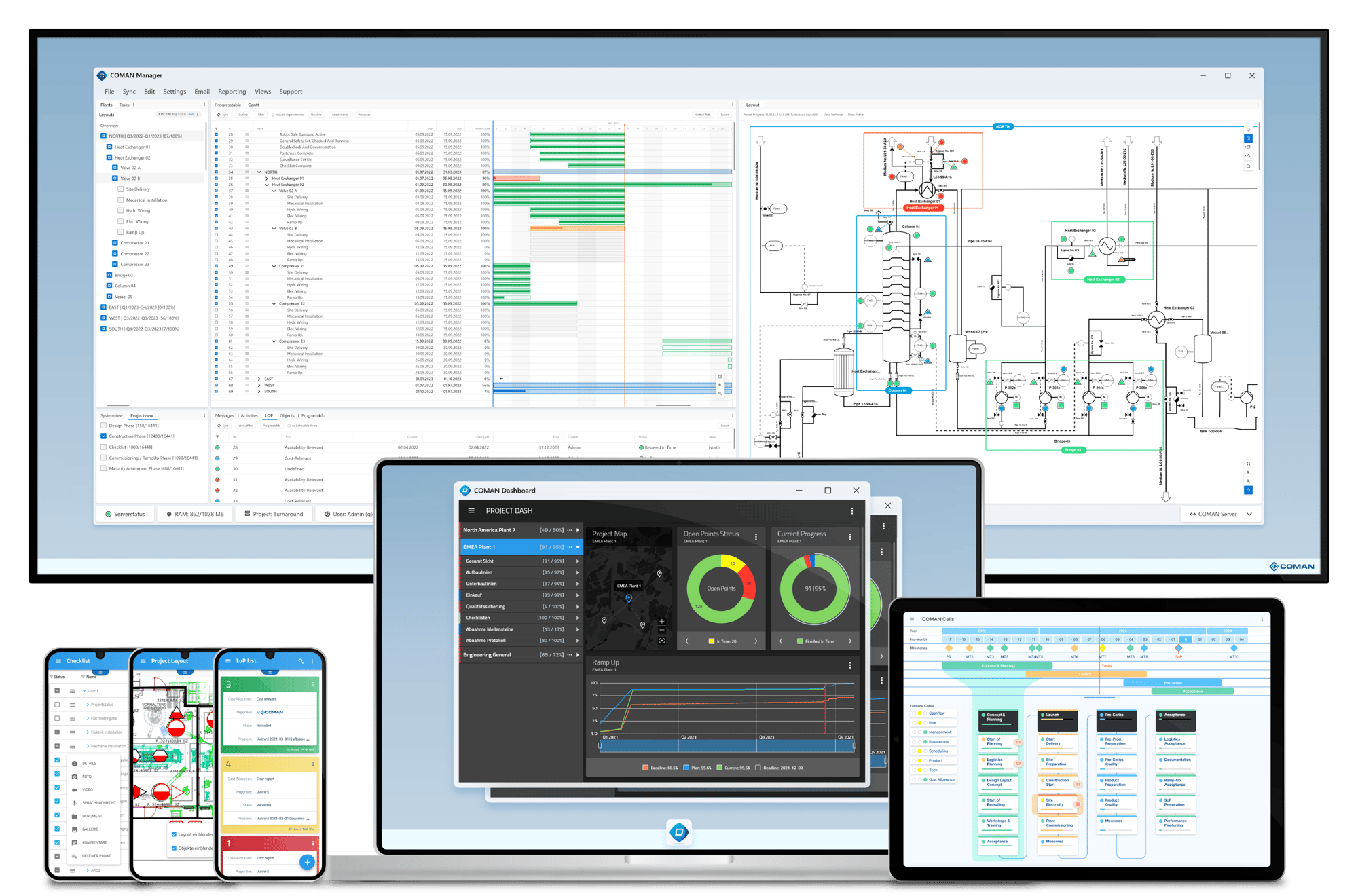Toggle Mecanical Installation checkbox in Plants tree

coord(121,200)
